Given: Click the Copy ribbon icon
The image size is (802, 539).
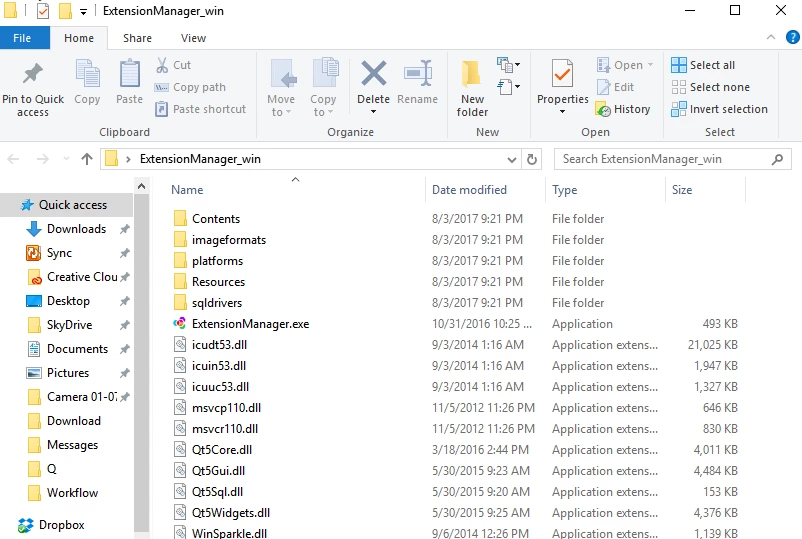Looking at the screenshot, I should tap(87, 74).
